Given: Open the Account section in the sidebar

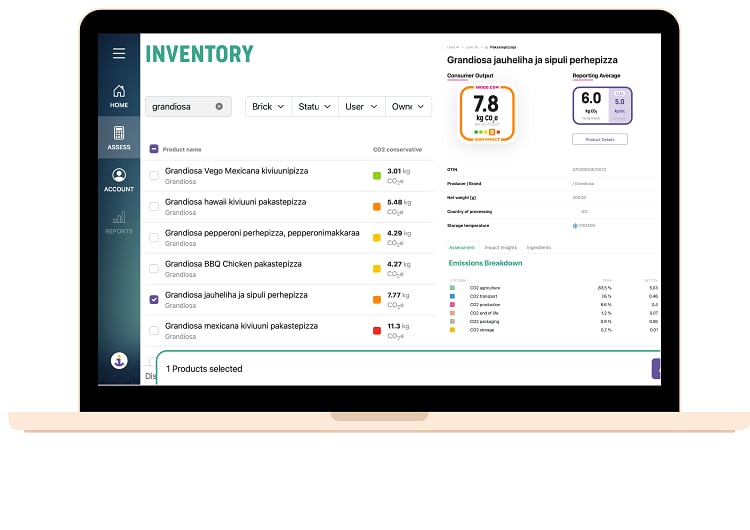Looking at the screenshot, I should coord(119,179).
